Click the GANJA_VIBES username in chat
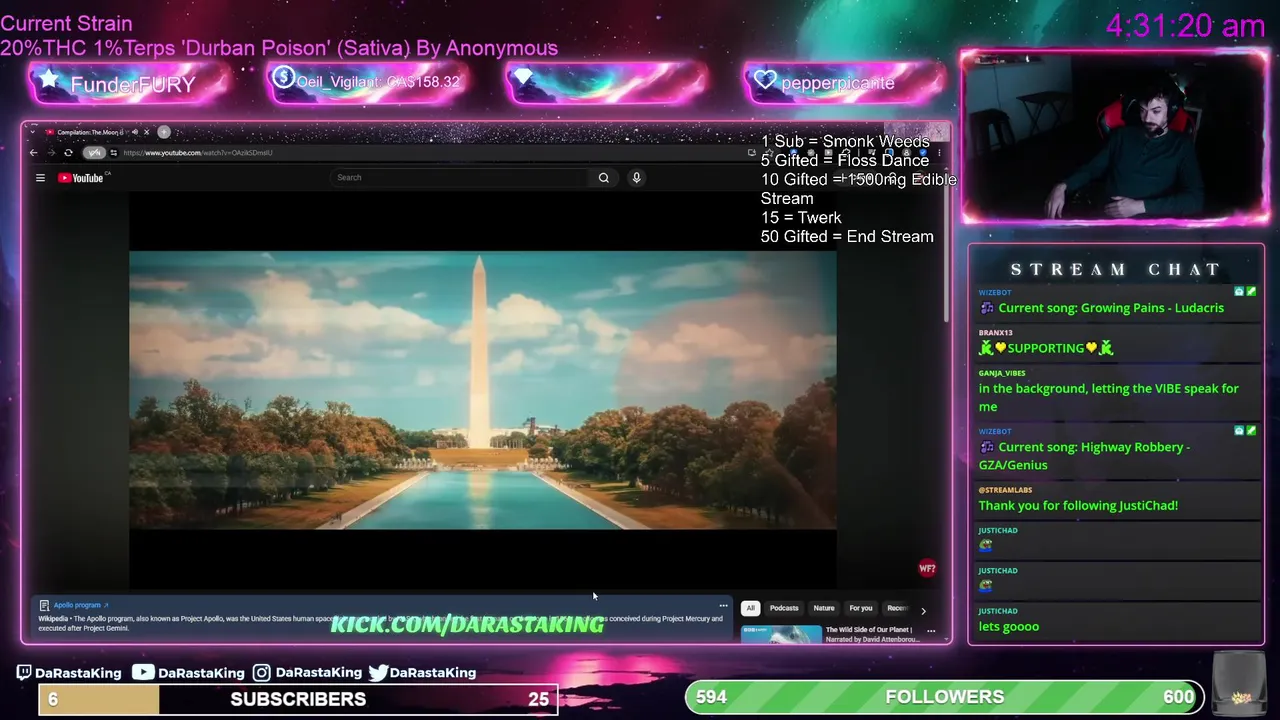 click(1002, 373)
